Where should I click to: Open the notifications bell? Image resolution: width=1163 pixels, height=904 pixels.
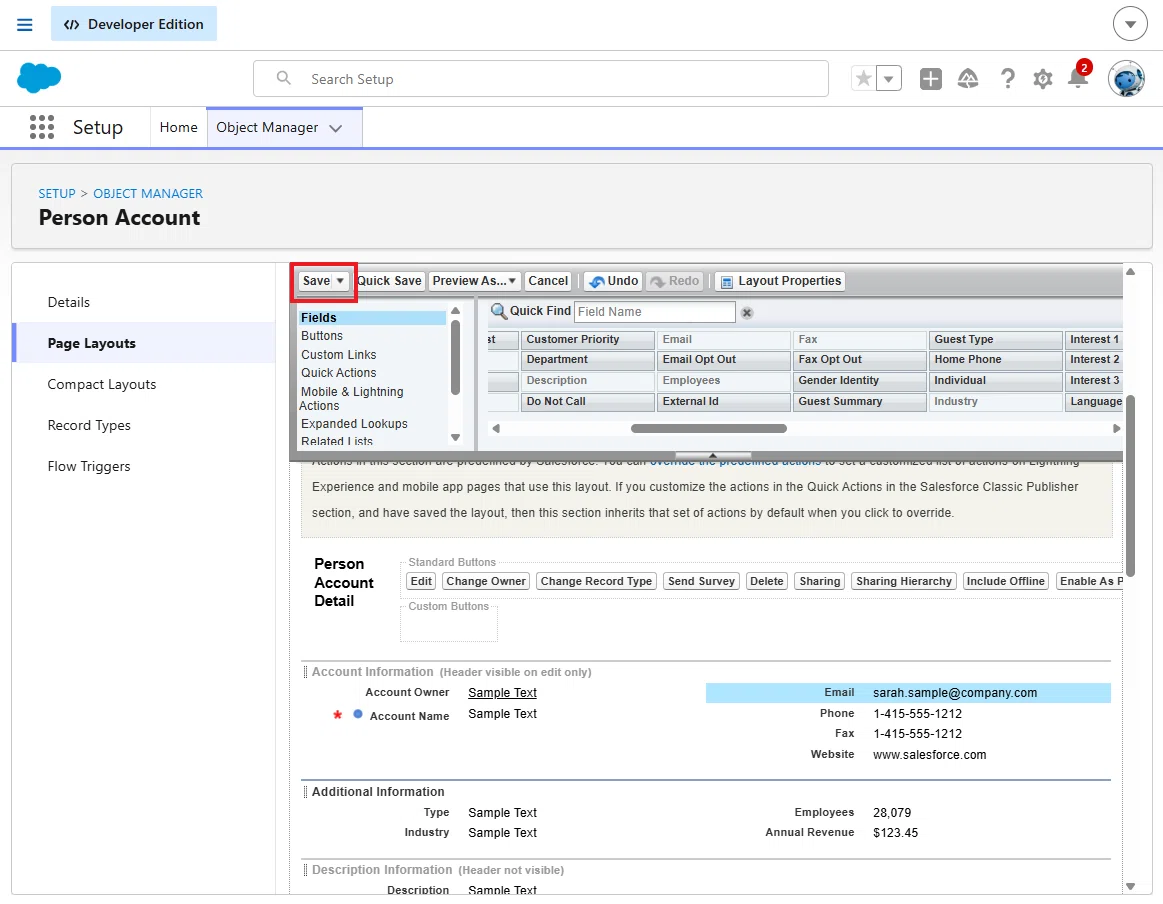click(x=1078, y=78)
